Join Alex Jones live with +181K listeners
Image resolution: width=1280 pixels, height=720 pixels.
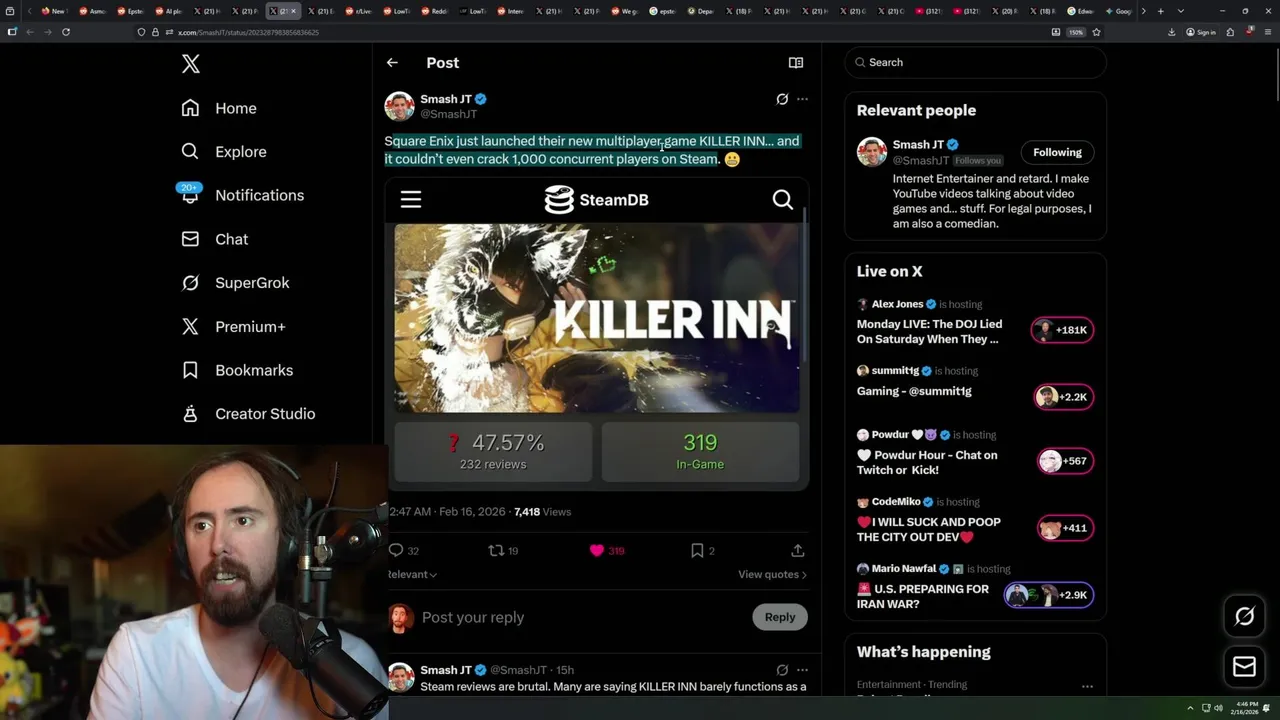(x=1062, y=330)
